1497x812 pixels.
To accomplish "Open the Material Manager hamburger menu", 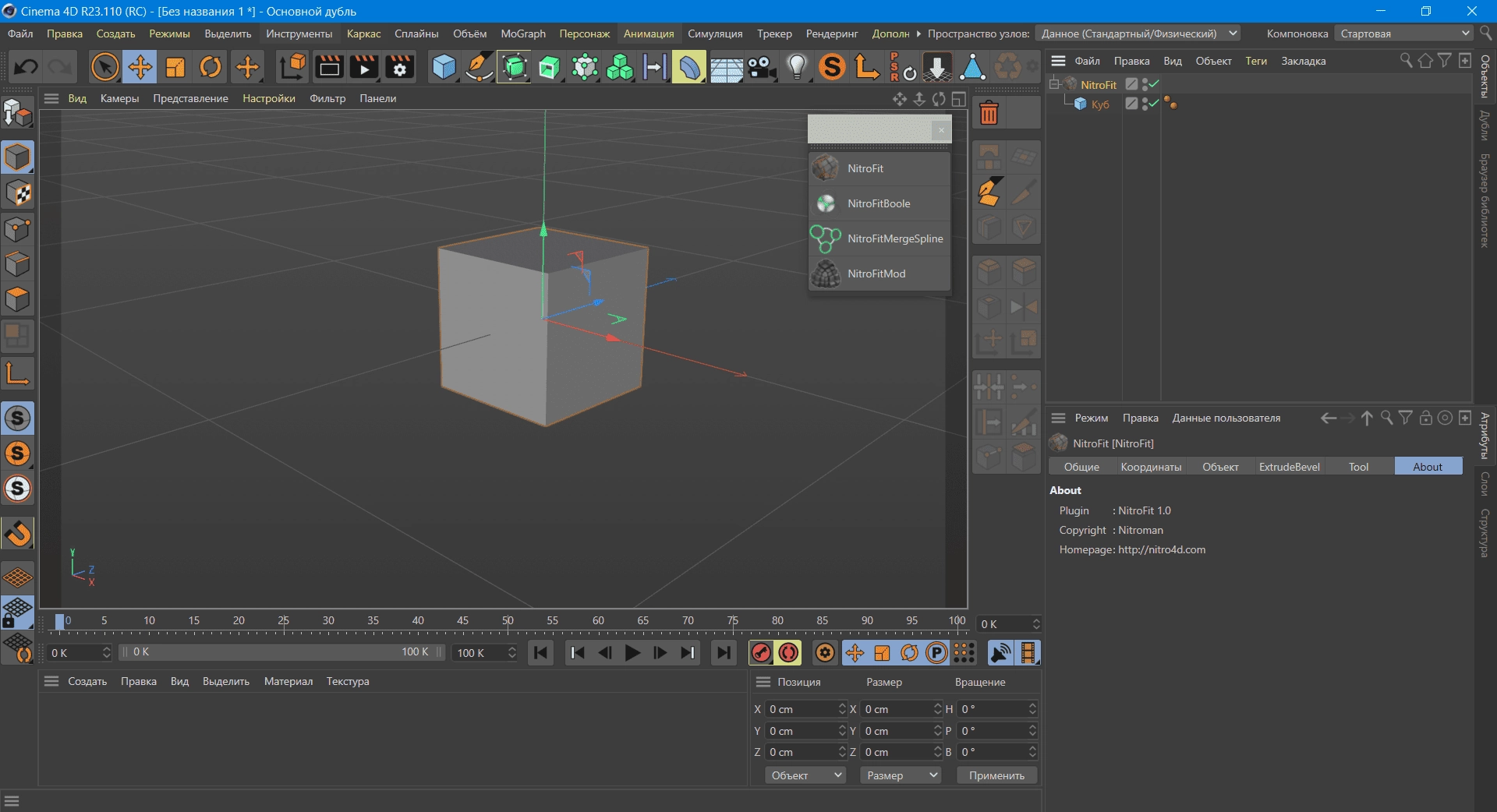I will [x=51, y=681].
